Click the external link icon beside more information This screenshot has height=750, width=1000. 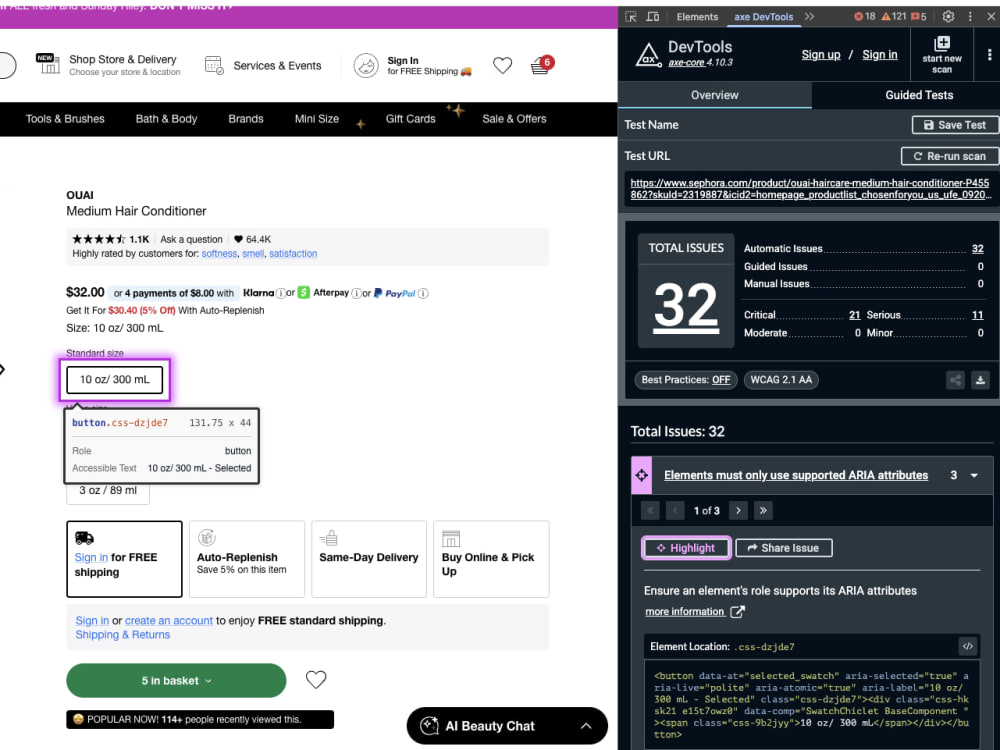point(737,612)
